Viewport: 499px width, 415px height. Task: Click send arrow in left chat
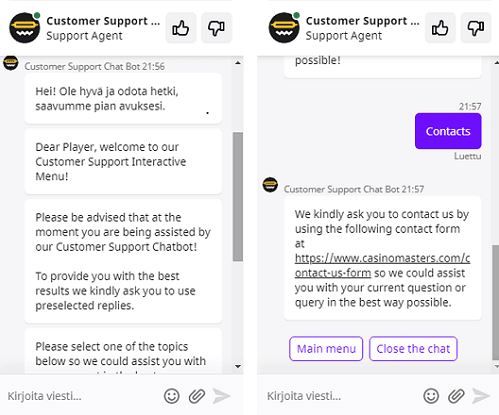coord(222,396)
